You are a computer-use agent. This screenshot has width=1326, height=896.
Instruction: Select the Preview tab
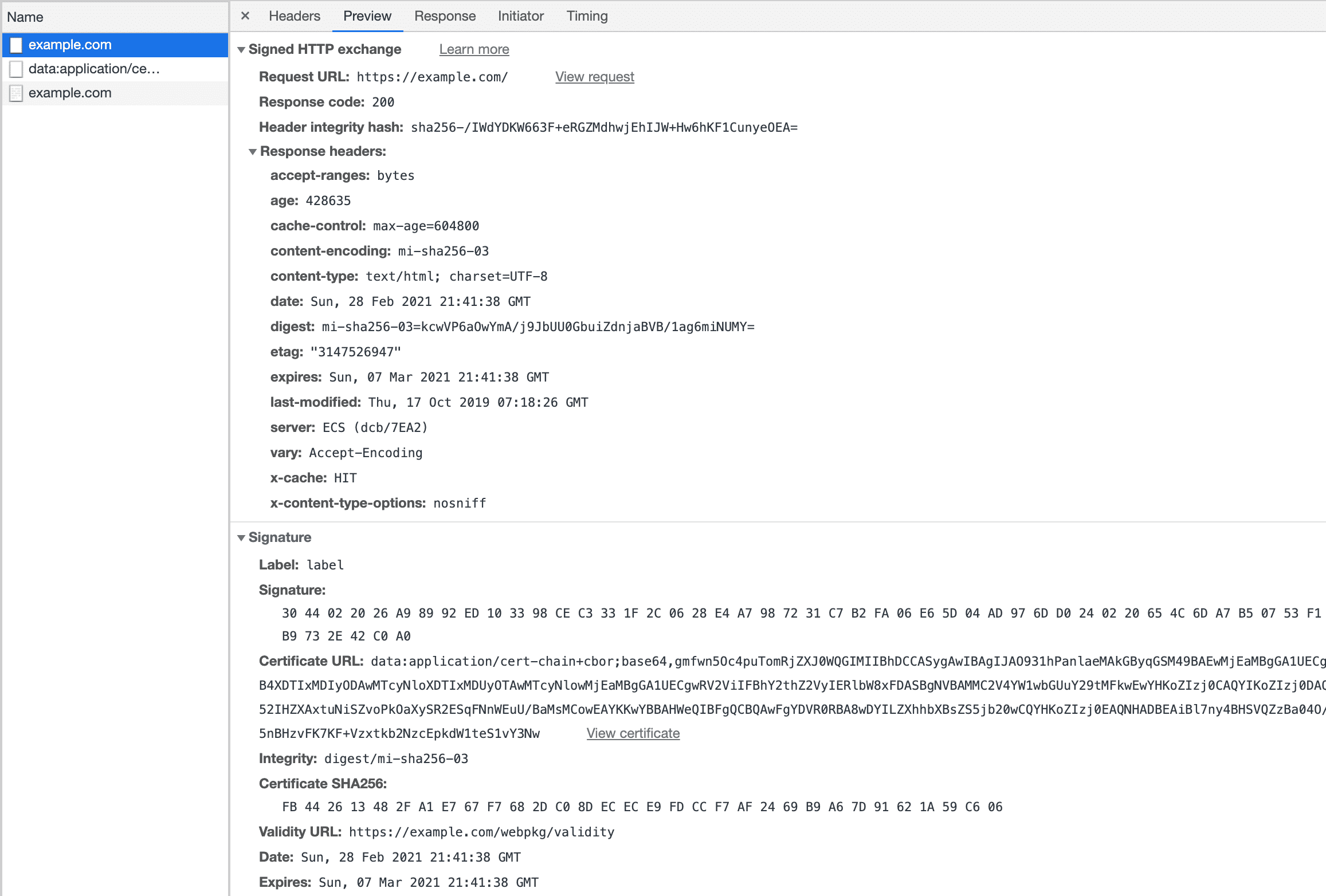pos(366,16)
